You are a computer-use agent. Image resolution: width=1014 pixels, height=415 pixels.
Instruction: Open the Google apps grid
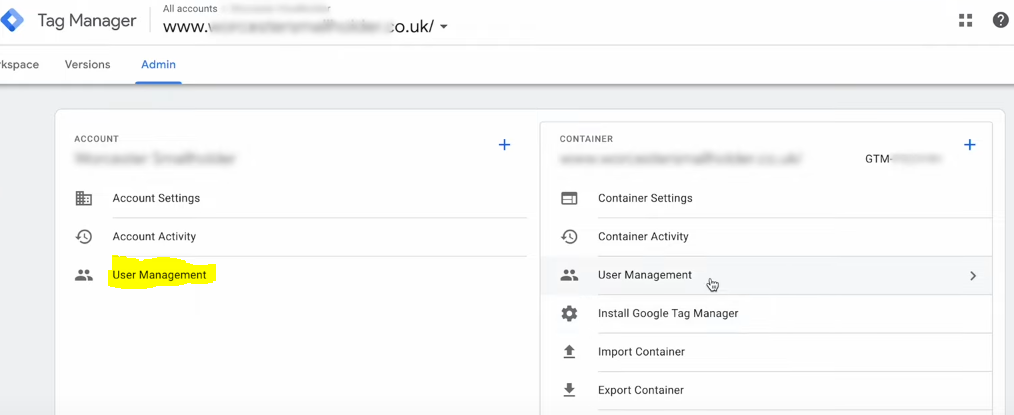coord(965,21)
